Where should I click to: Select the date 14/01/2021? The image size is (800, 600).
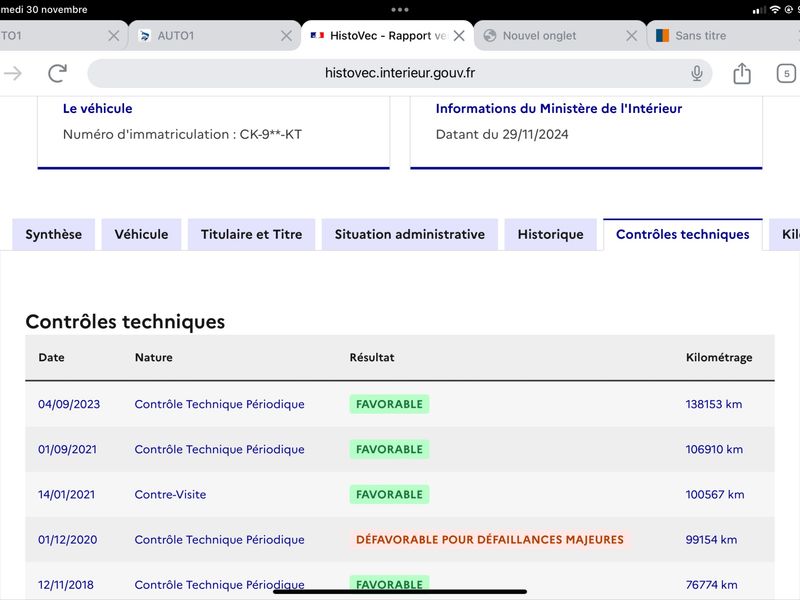point(66,494)
